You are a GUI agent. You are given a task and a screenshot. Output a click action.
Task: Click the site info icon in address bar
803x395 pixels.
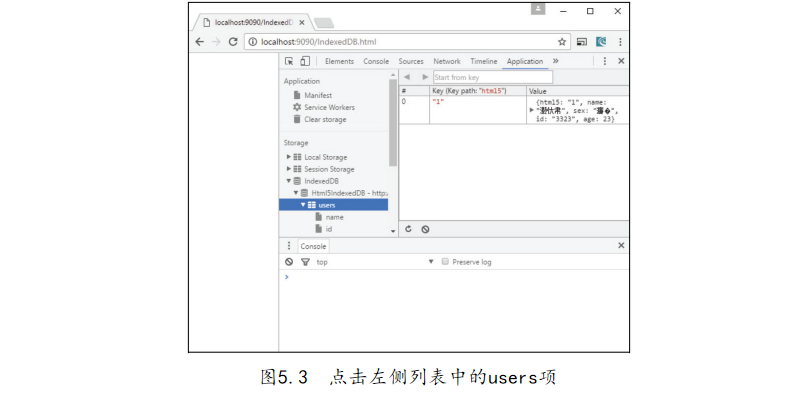(x=252, y=42)
